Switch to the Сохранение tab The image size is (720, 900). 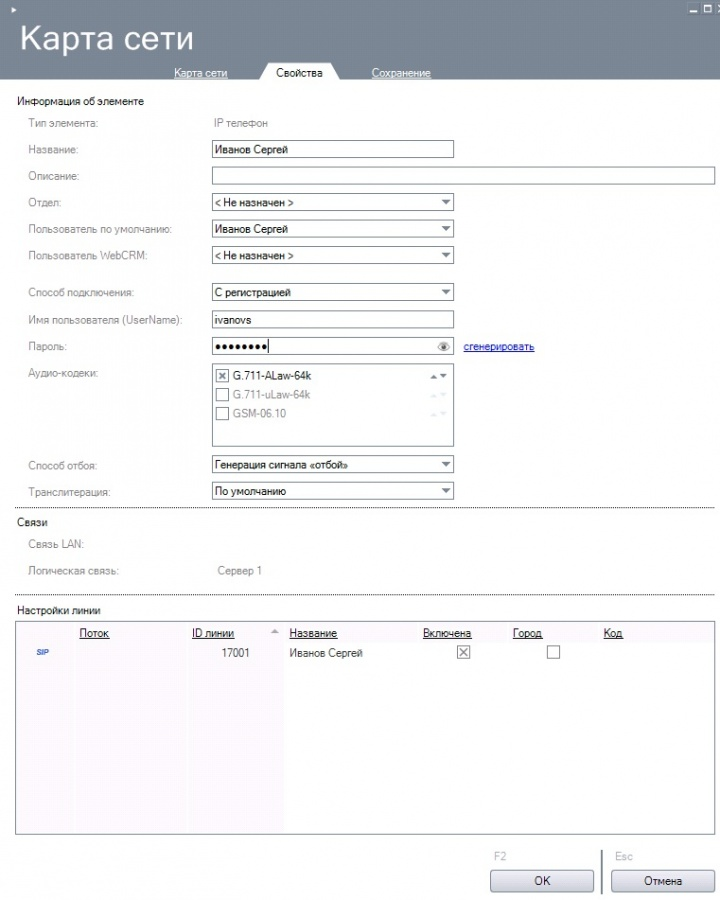(401, 73)
